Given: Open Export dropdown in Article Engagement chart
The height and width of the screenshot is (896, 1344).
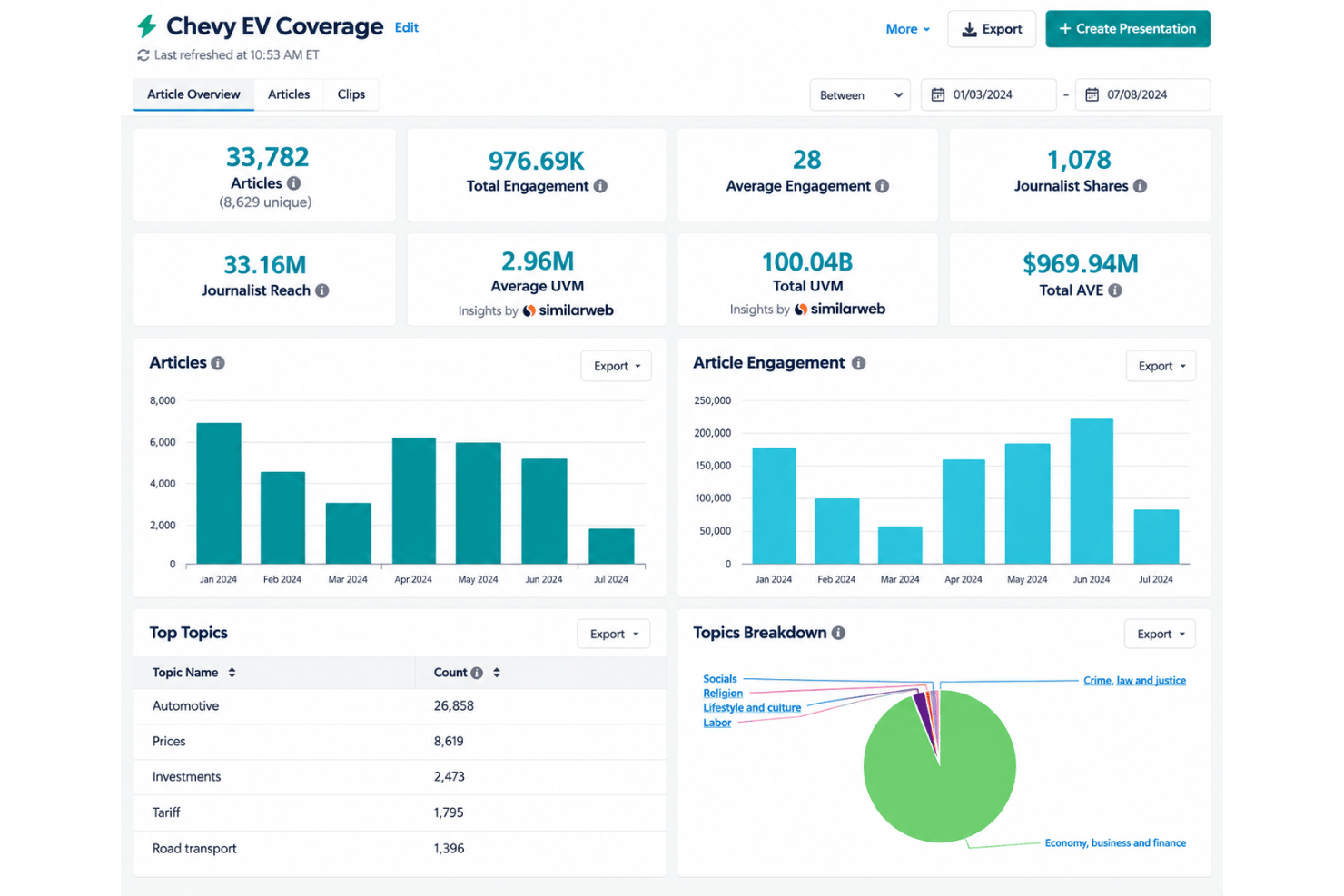Looking at the screenshot, I should pos(1161,366).
